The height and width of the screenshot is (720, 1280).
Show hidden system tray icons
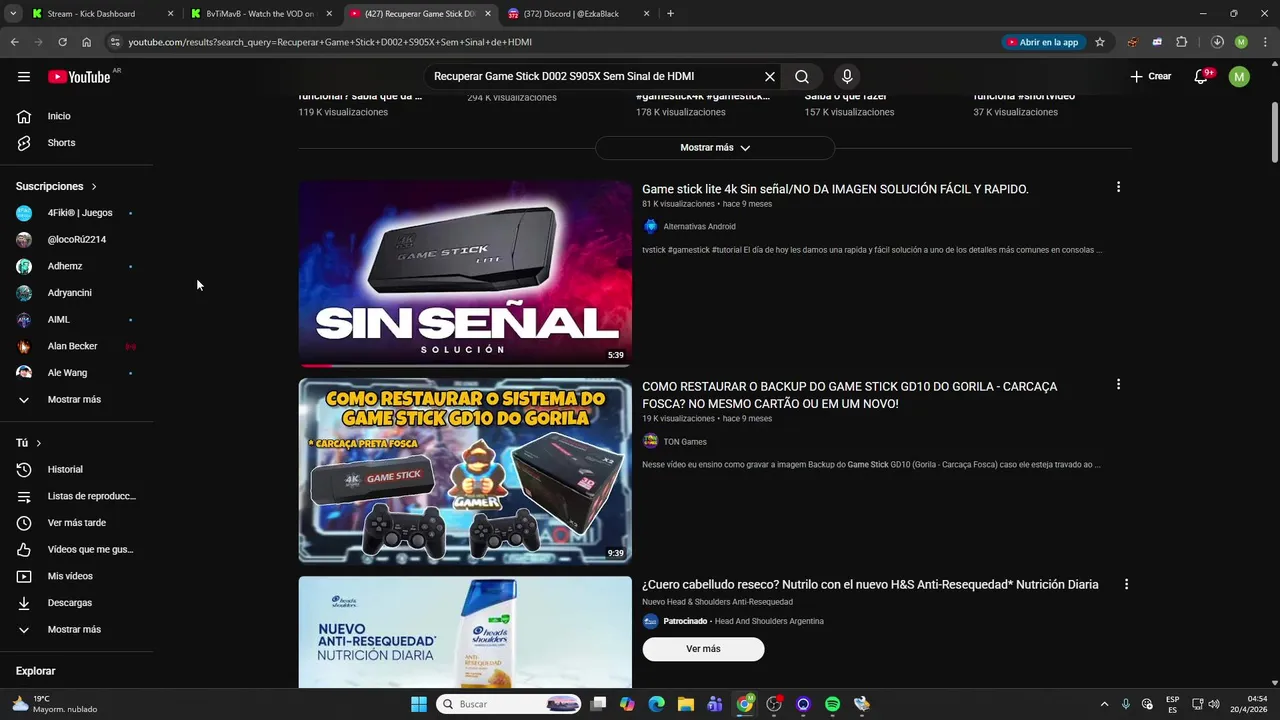pyautogui.click(x=1104, y=704)
